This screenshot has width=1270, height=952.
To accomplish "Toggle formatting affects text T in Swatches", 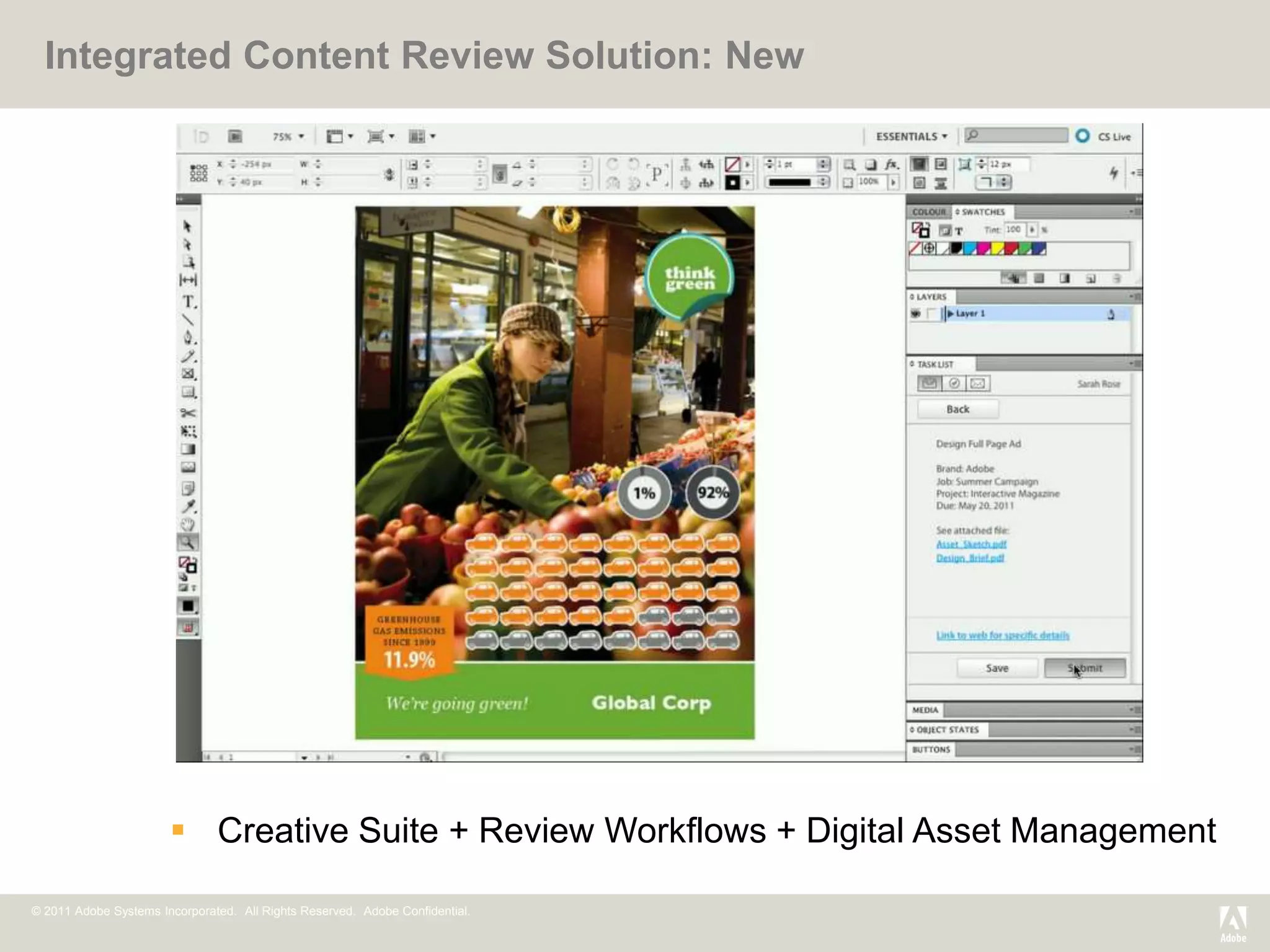I will click(959, 231).
